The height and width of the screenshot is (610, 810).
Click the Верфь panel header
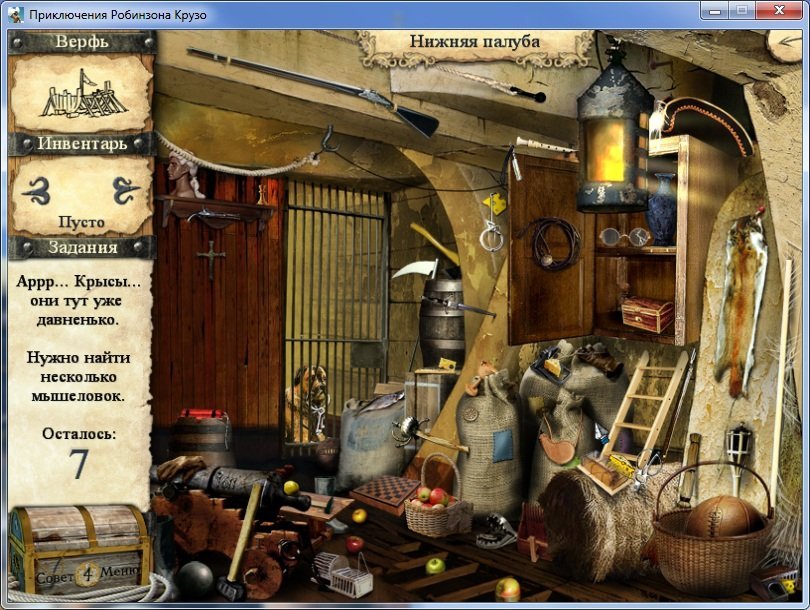pyautogui.click(x=82, y=41)
